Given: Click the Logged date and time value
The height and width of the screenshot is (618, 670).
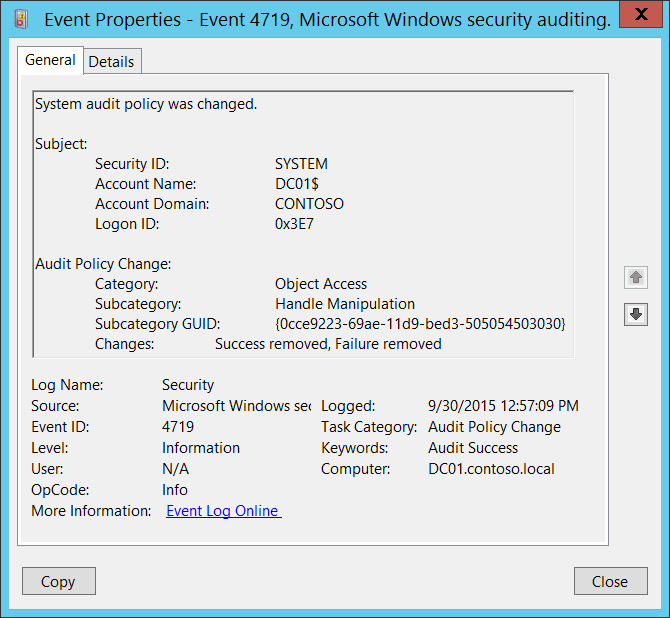Looking at the screenshot, I should (x=503, y=406).
